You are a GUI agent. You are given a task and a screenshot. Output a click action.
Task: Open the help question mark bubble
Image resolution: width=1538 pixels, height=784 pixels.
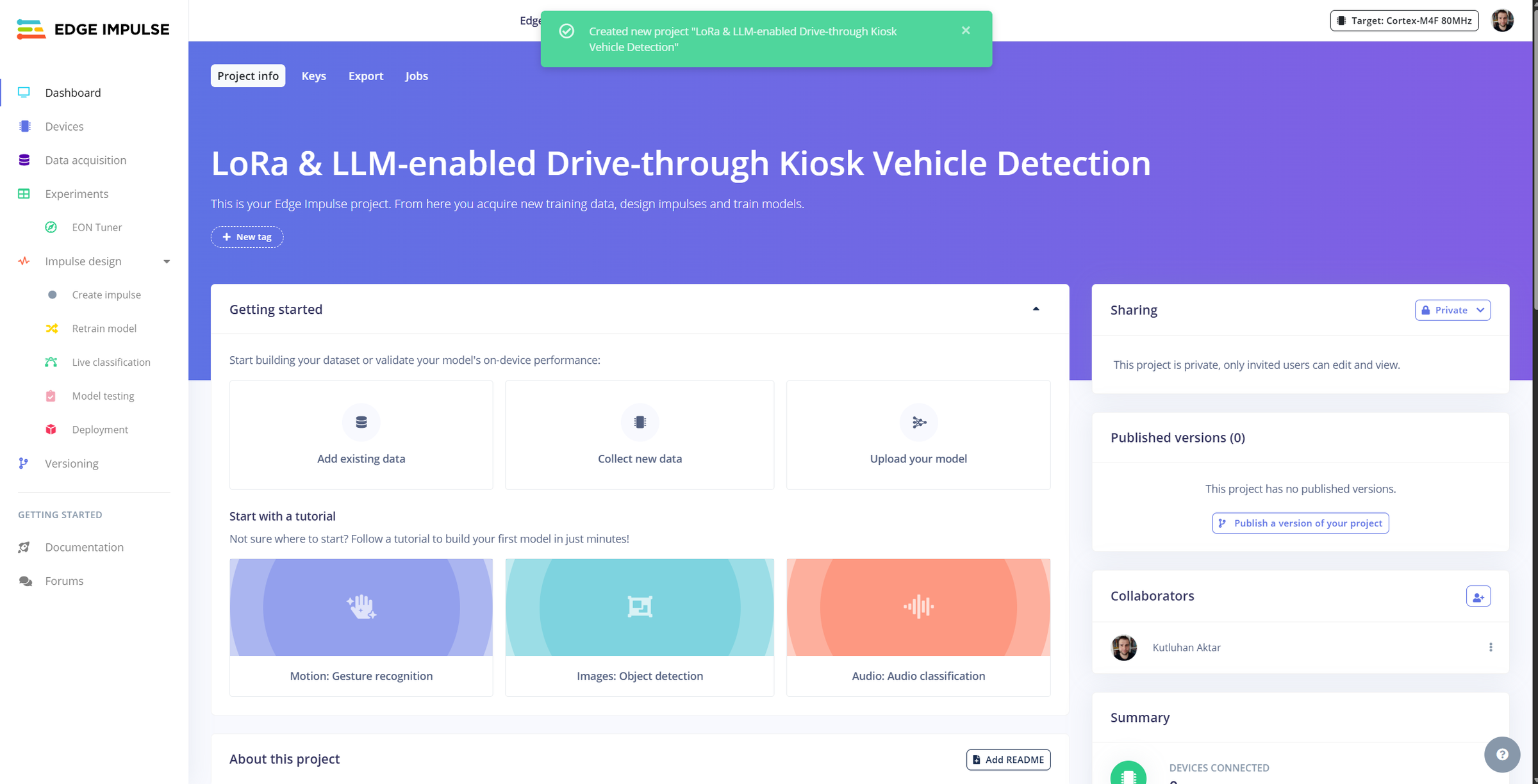tap(1502, 755)
